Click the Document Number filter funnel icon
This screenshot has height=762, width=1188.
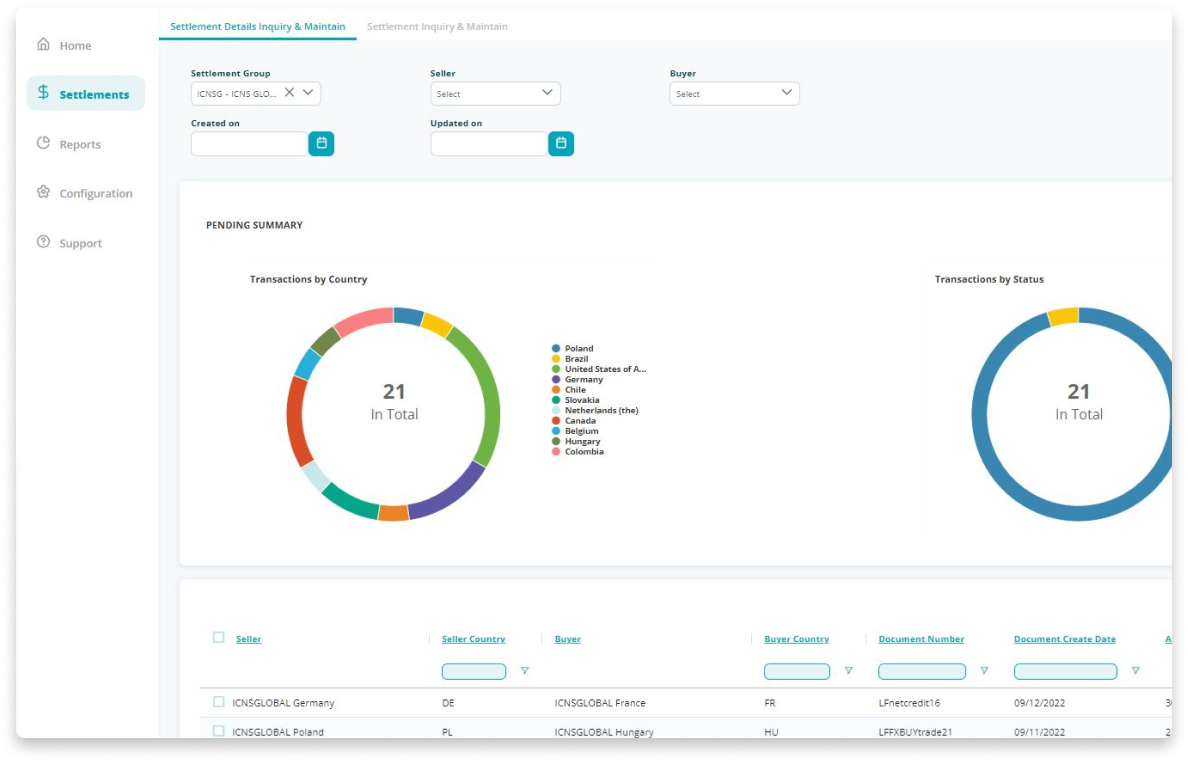(984, 671)
